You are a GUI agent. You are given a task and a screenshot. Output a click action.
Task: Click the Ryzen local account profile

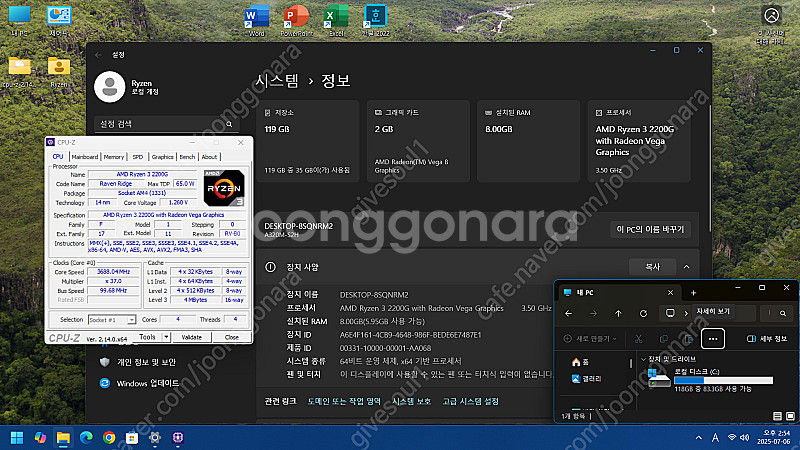pos(128,87)
